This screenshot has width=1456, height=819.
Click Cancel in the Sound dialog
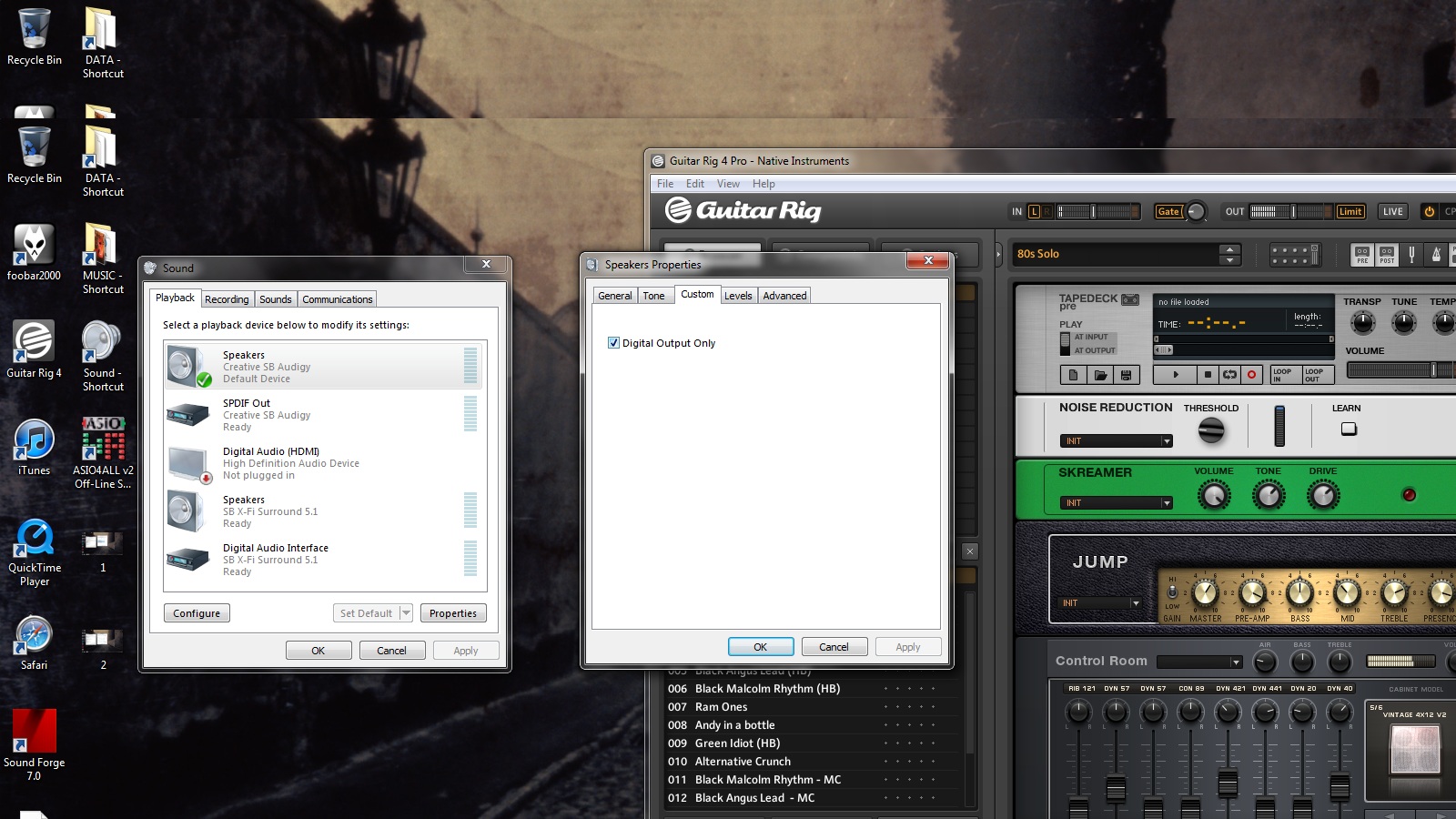391,651
